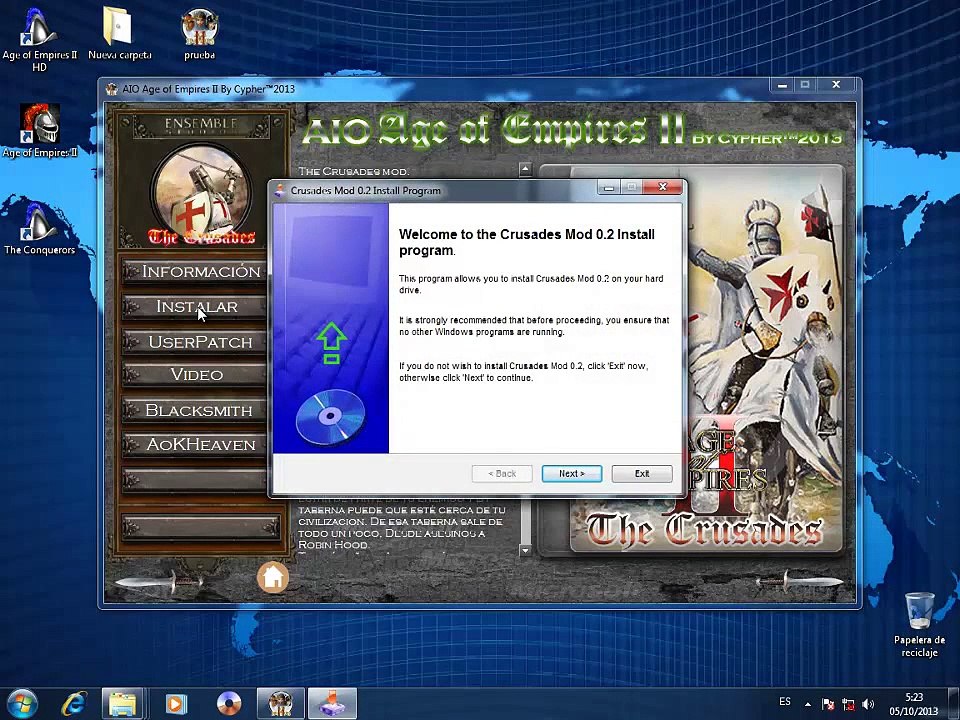This screenshot has width=960, height=720.
Task: Open the Información menu entry
Action: click(195, 271)
